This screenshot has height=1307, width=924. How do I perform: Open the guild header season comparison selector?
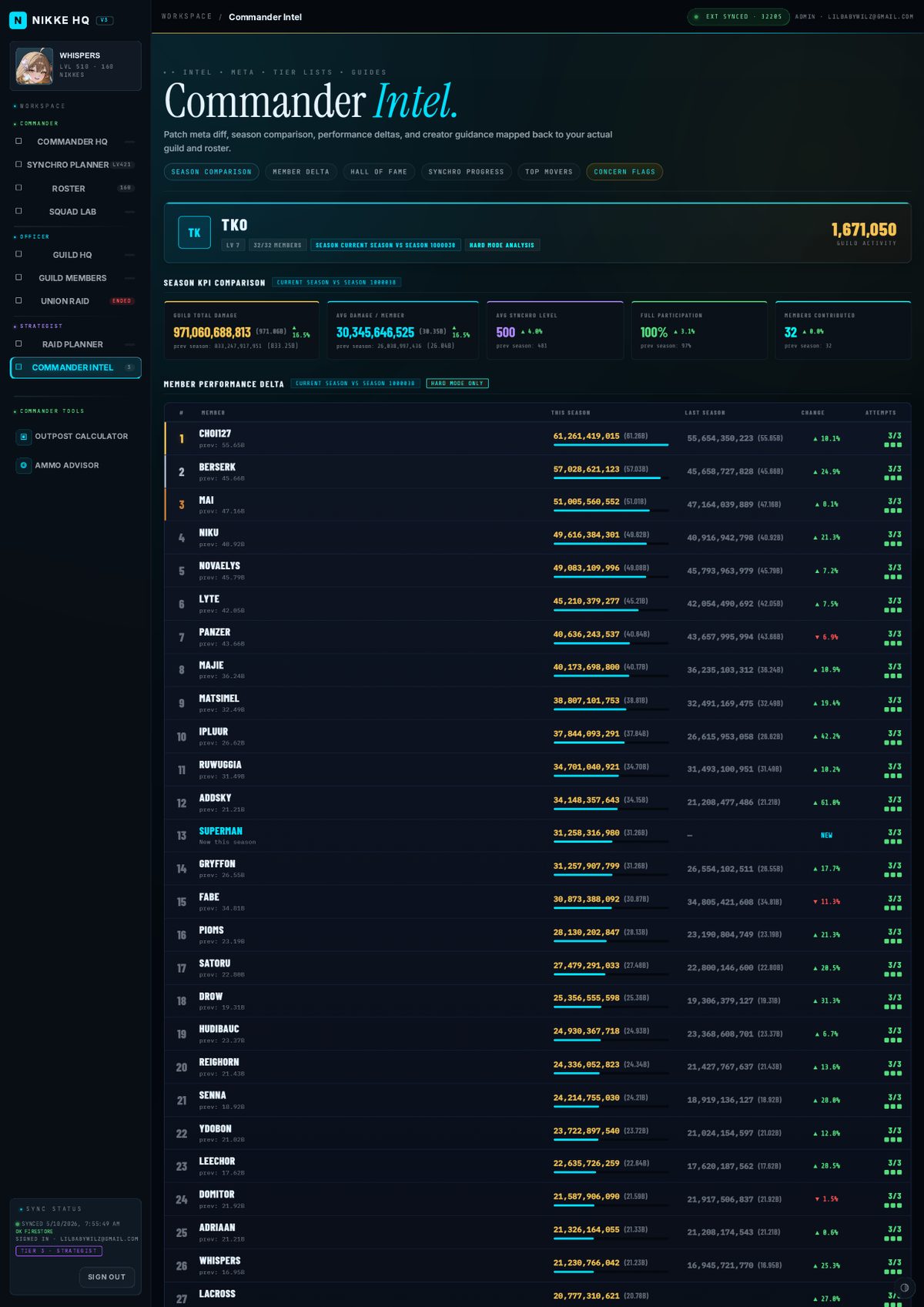point(385,245)
